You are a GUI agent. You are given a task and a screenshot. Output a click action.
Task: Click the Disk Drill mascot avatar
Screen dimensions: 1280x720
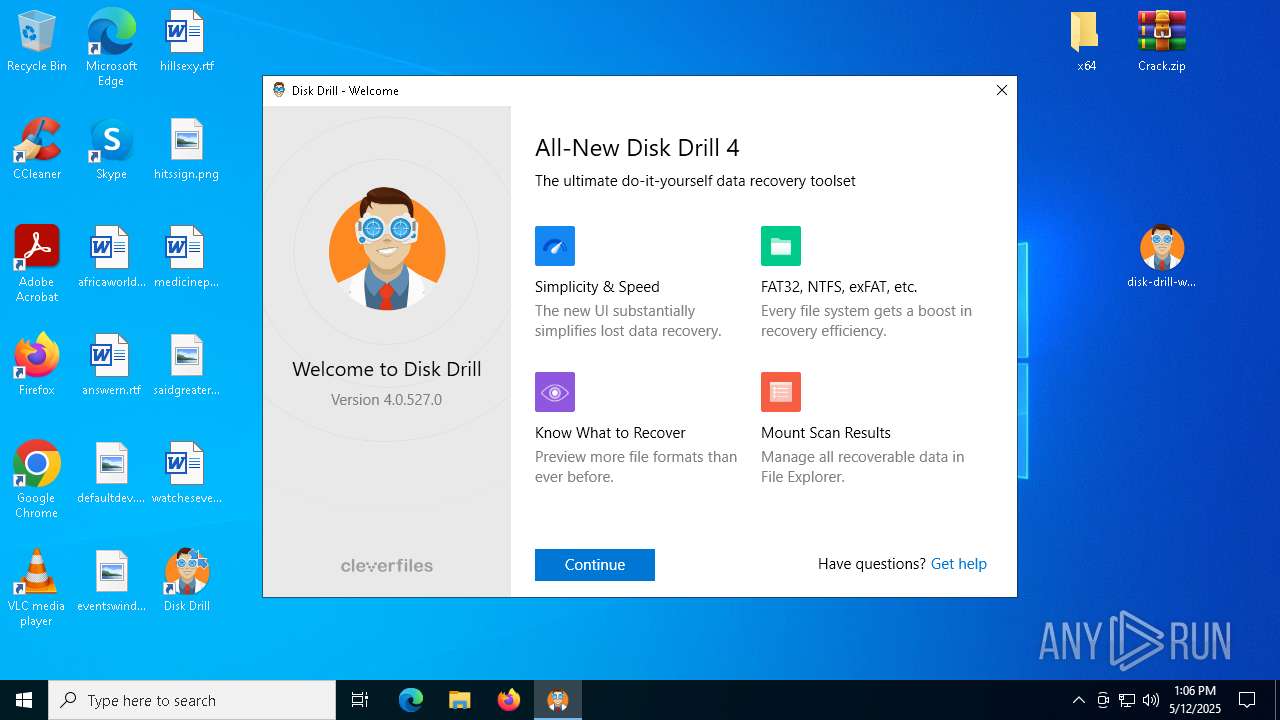pos(387,248)
